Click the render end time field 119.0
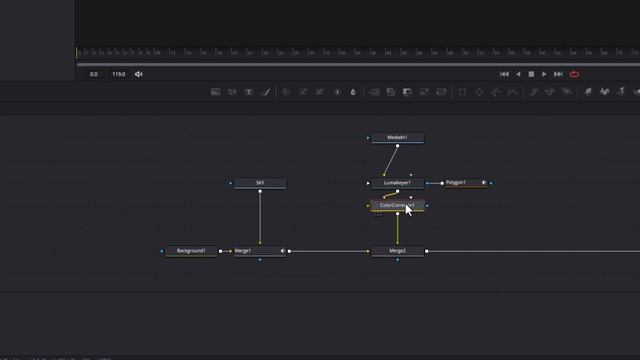This screenshot has height=360, width=640. point(119,74)
